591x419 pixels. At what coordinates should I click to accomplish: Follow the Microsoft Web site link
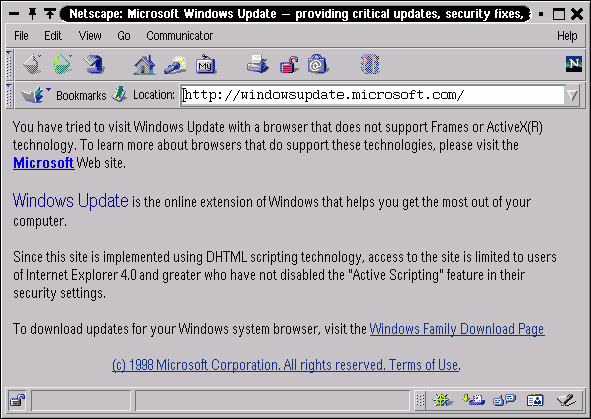(43, 163)
